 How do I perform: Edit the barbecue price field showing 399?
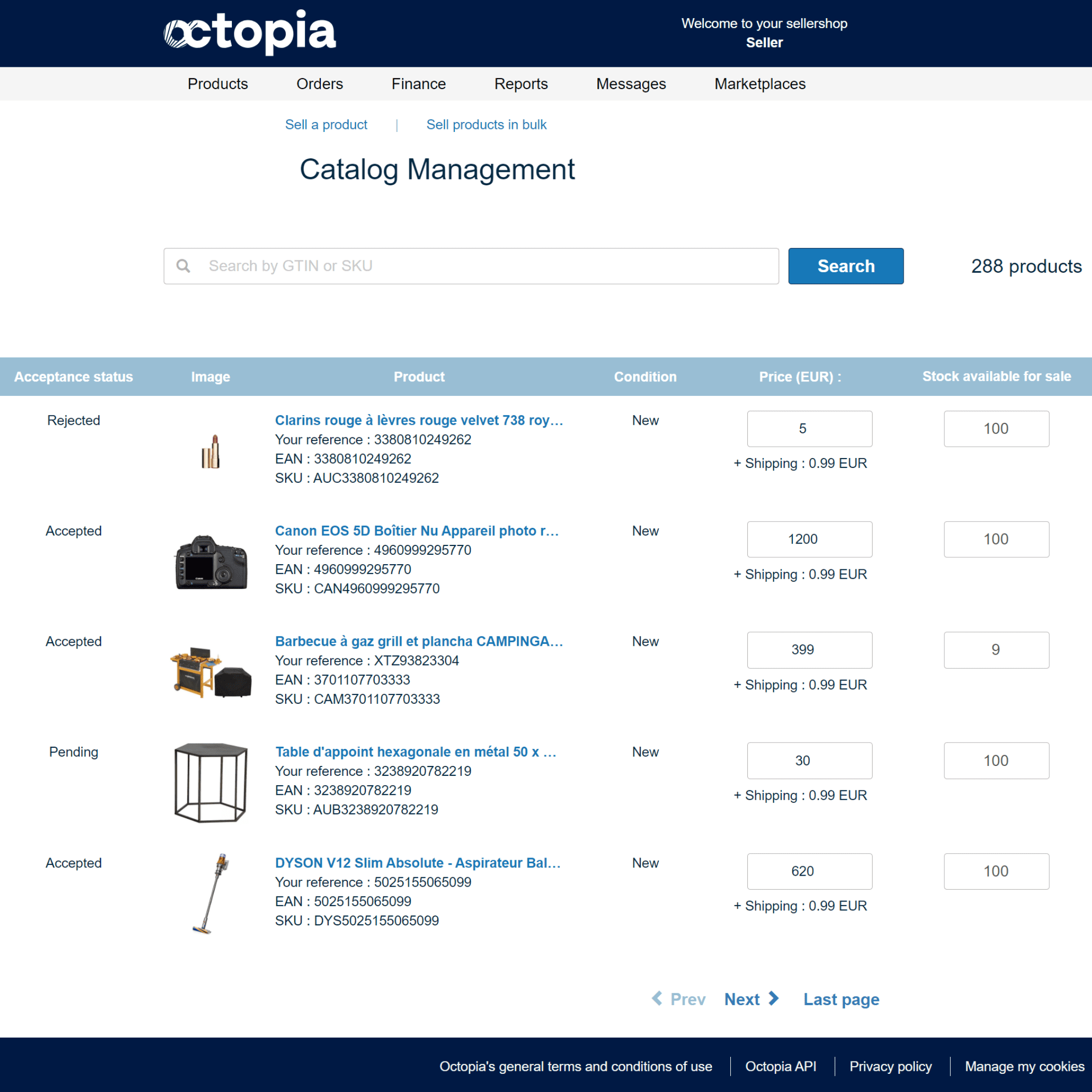809,650
